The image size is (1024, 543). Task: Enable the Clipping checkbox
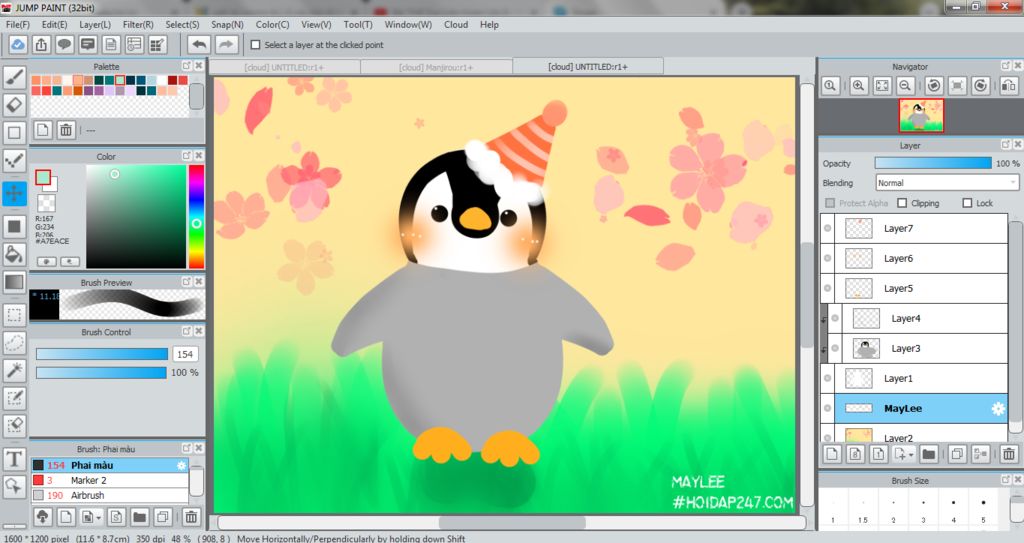(902, 203)
